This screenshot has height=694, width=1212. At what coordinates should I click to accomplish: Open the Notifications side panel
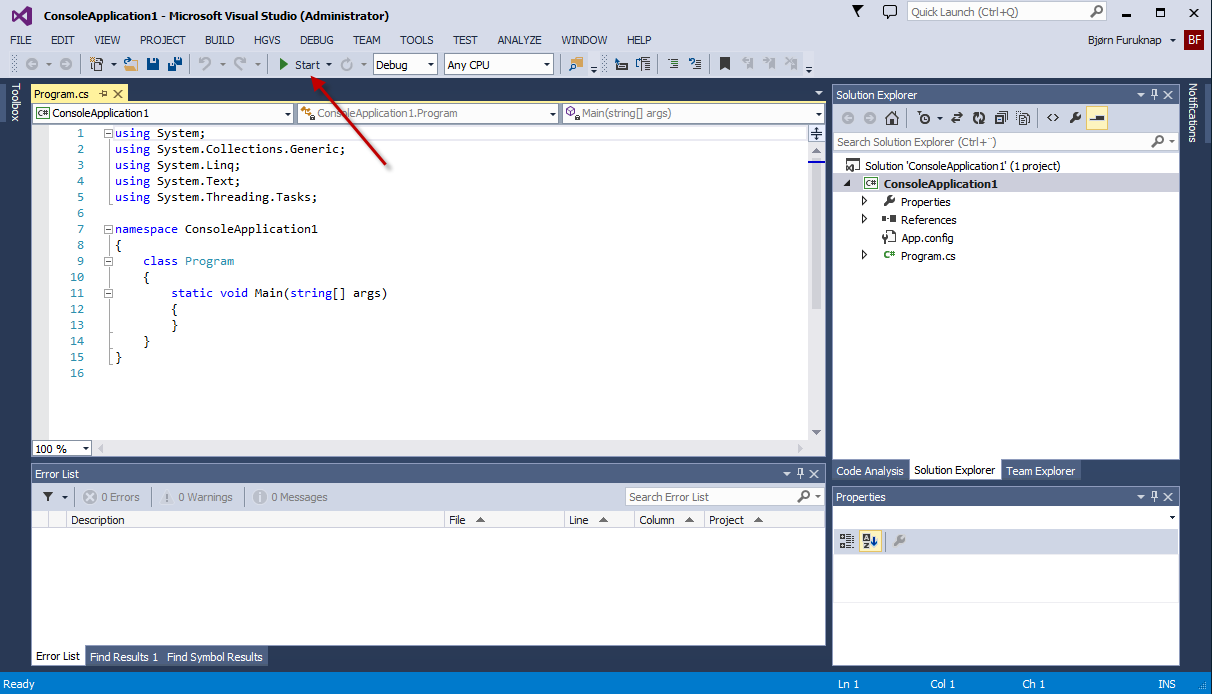1192,113
